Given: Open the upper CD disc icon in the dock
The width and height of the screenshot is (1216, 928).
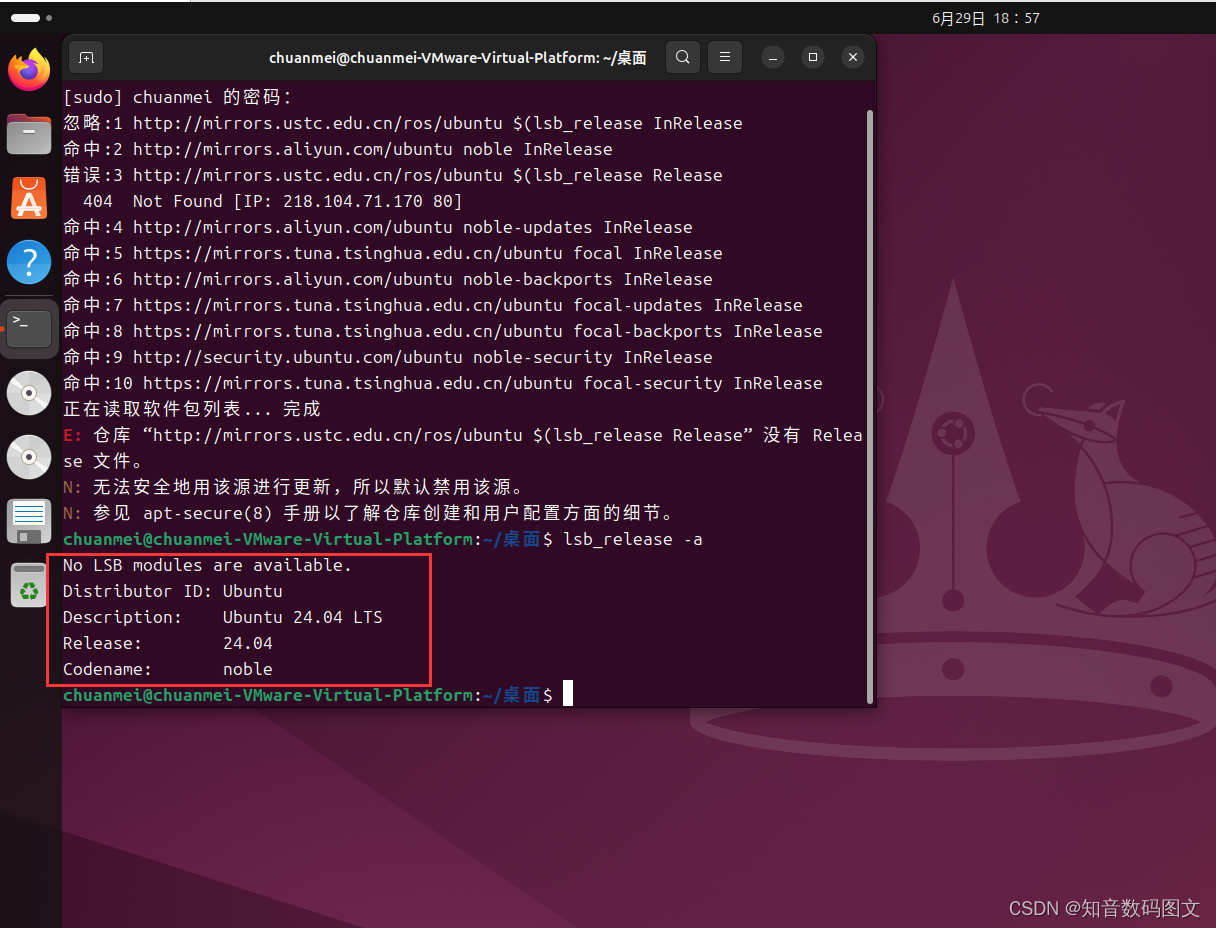Looking at the screenshot, I should [x=28, y=393].
